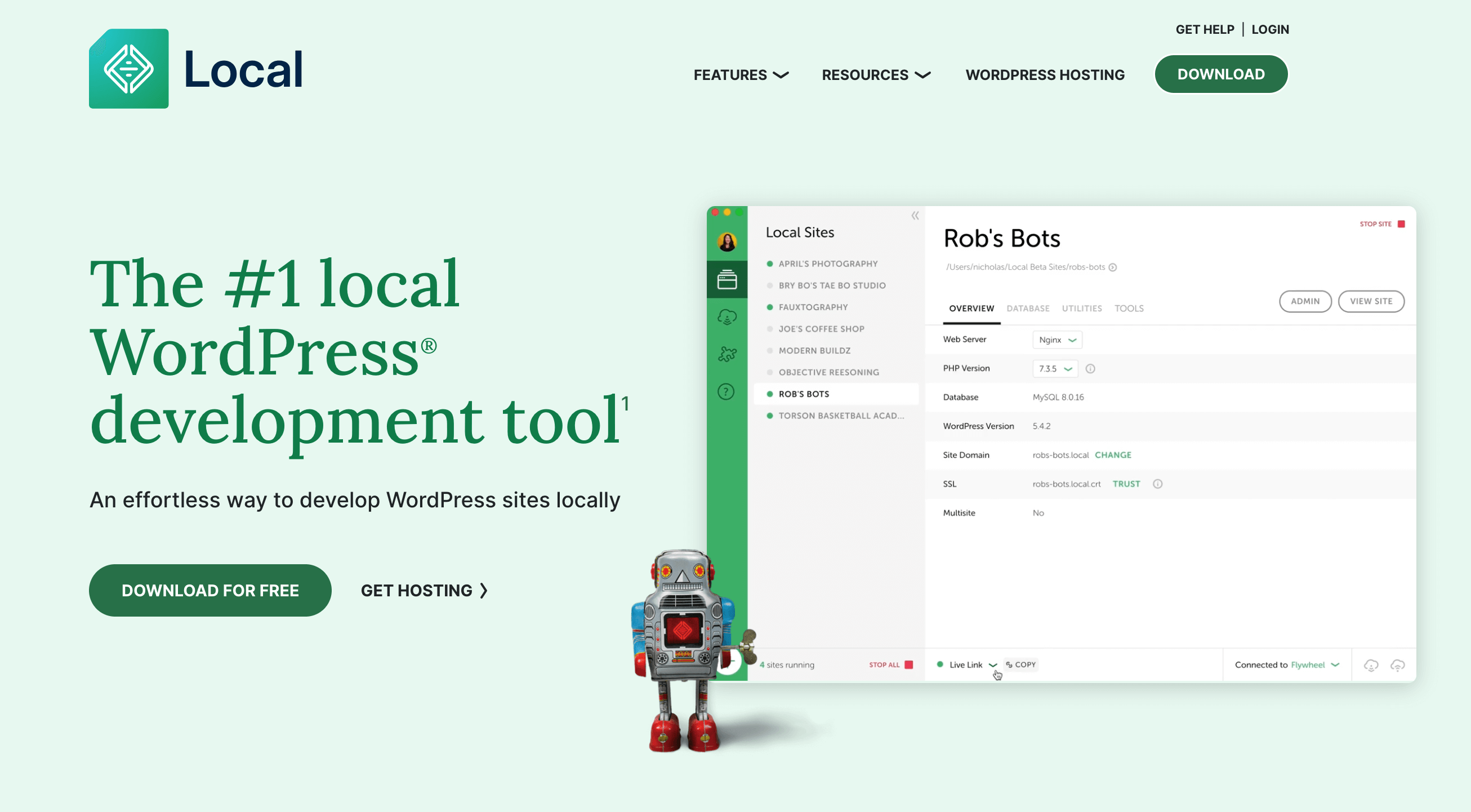The width and height of the screenshot is (1471, 812).
Task: Select April's Photography site
Action: click(836, 264)
